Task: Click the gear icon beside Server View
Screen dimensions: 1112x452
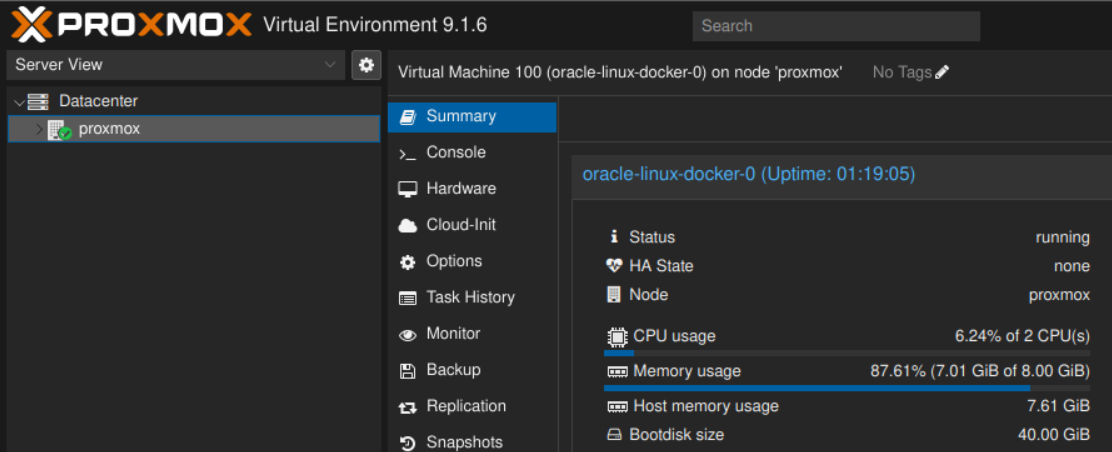Action: point(366,65)
